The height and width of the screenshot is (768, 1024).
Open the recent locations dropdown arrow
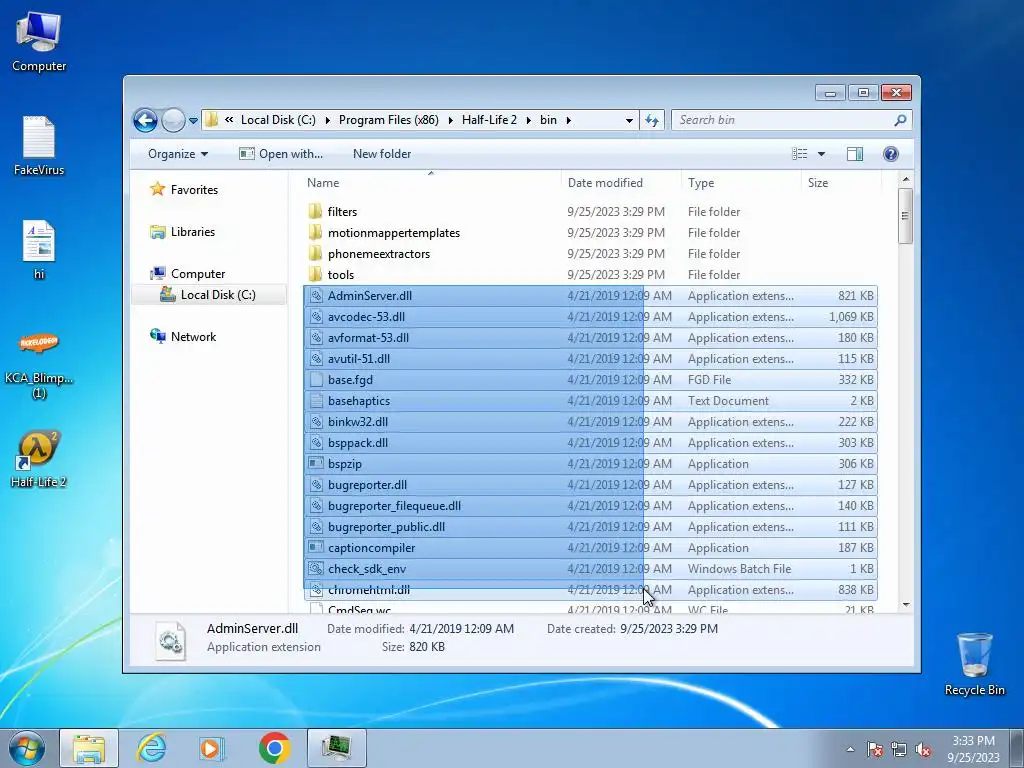point(193,121)
